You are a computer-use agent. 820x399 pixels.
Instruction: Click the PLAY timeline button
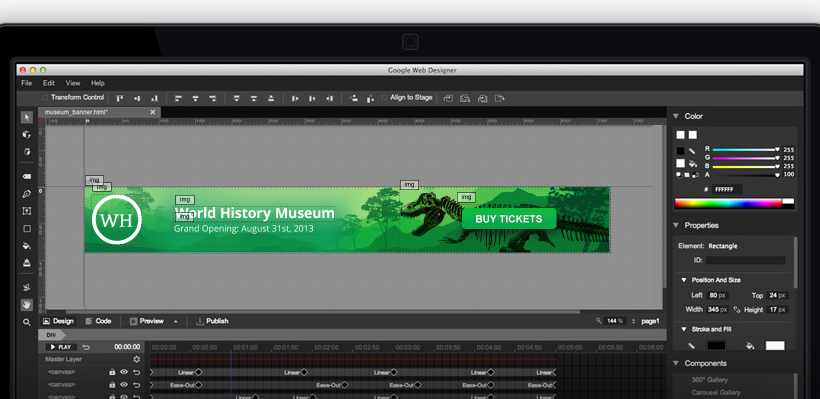point(61,347)
